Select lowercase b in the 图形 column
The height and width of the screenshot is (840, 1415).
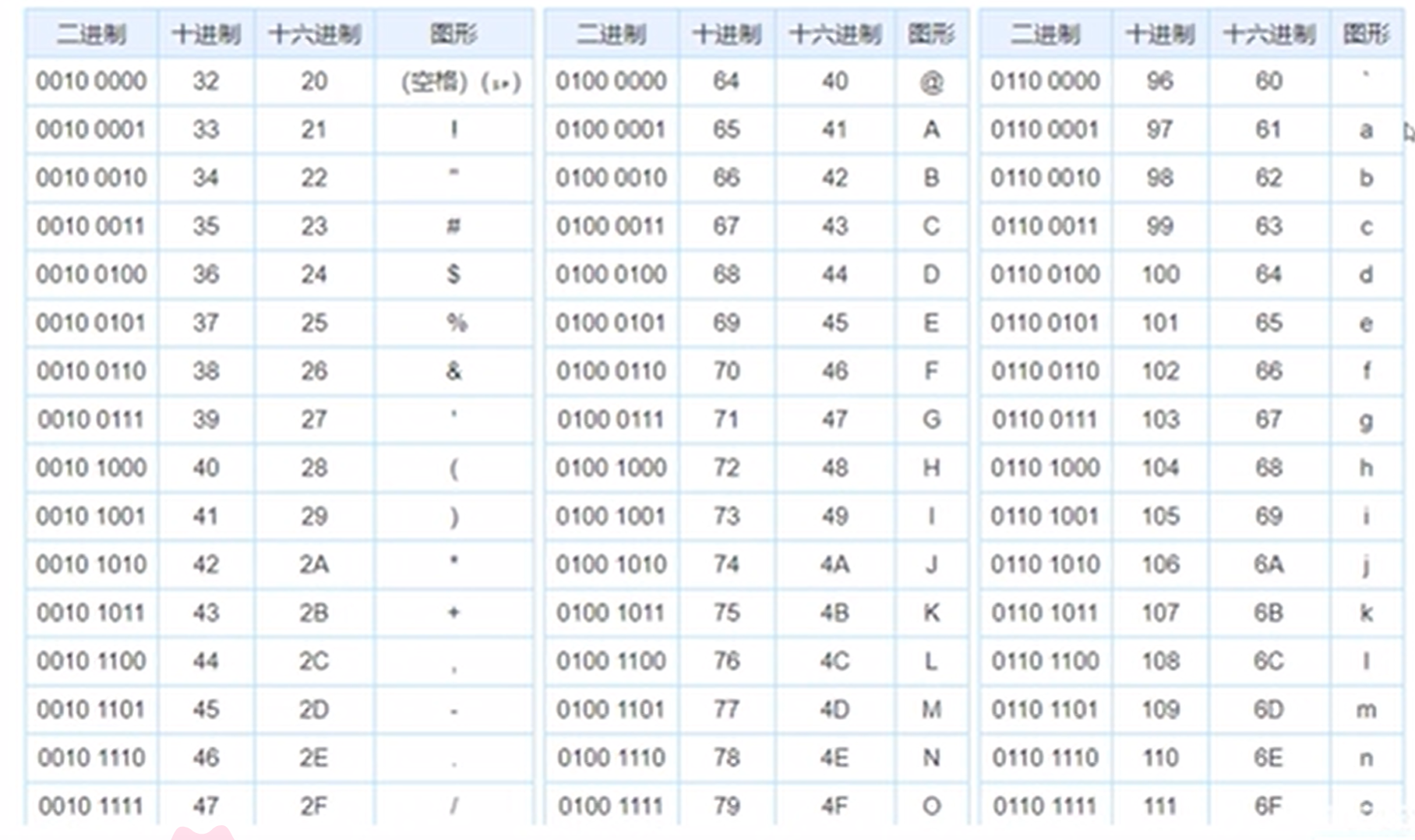(1366, 178)
